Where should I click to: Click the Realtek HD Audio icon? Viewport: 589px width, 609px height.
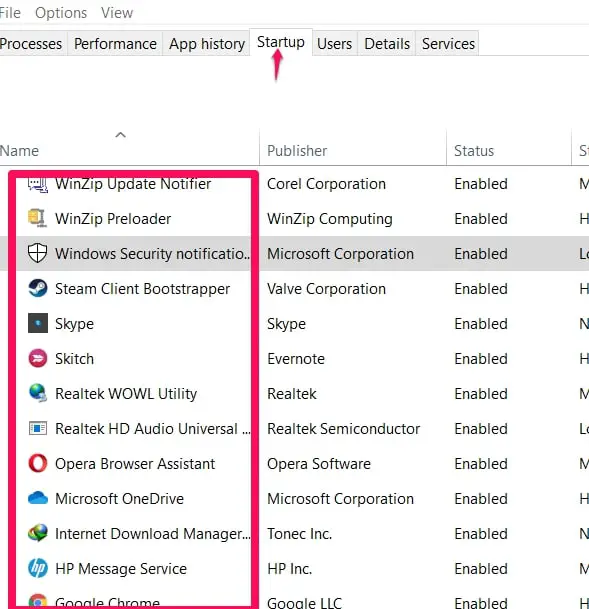click(x=38, y=428)
